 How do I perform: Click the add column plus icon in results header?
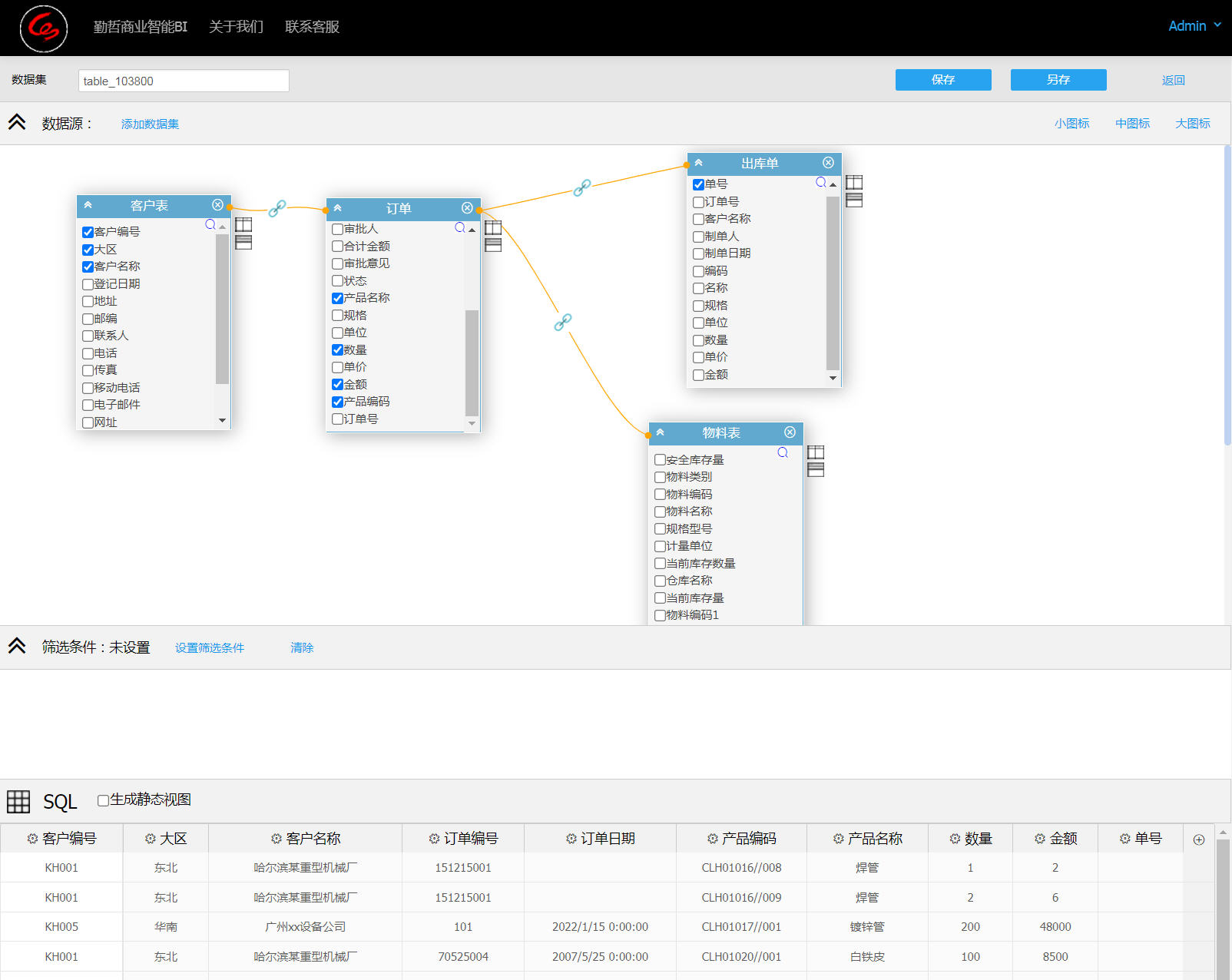coord(1198,839)
